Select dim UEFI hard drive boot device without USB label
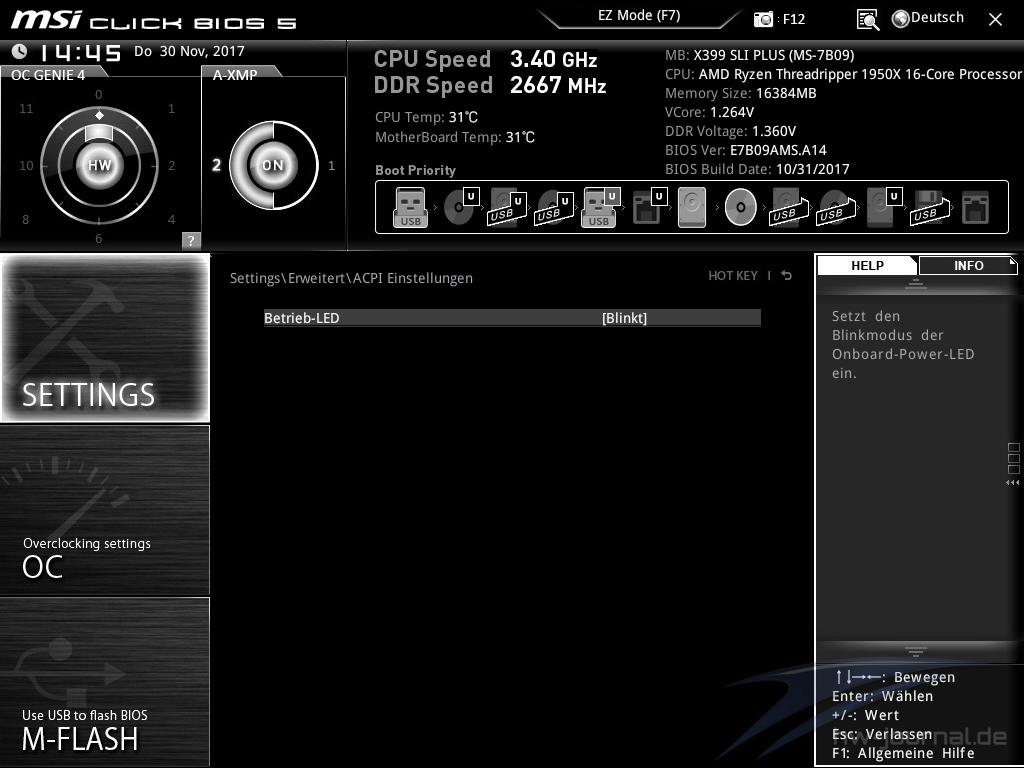 [x=884, y=207]
